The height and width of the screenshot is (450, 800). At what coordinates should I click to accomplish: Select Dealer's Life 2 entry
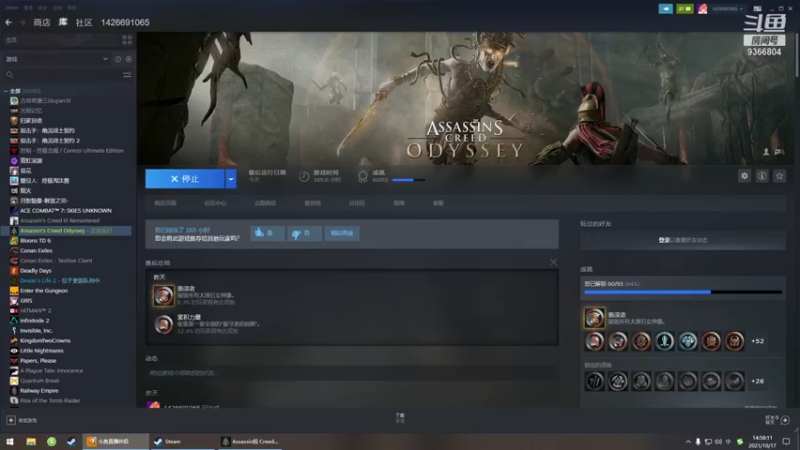click(60, 281)
